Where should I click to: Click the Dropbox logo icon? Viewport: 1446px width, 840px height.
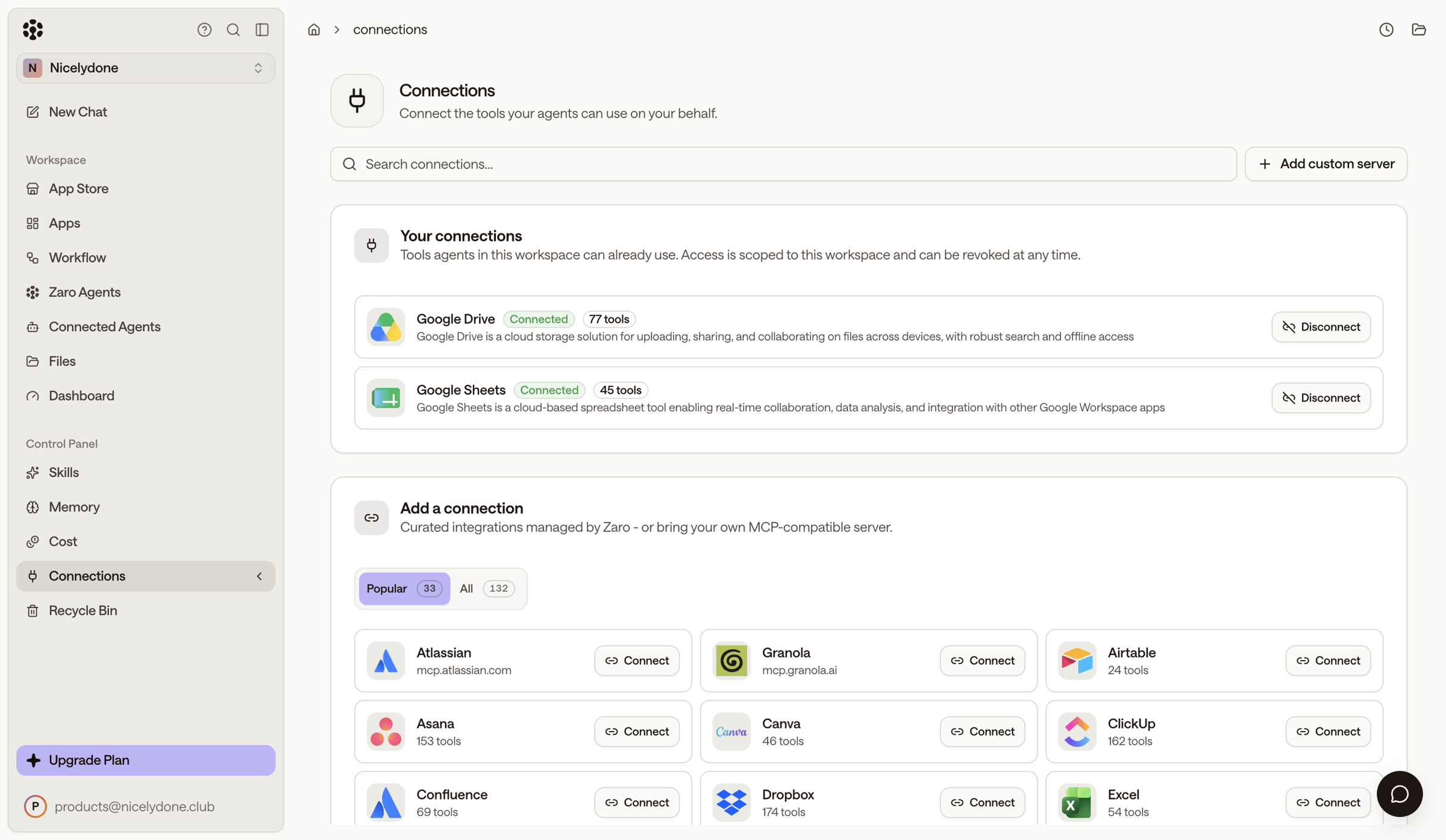click(x=731, y=803)
